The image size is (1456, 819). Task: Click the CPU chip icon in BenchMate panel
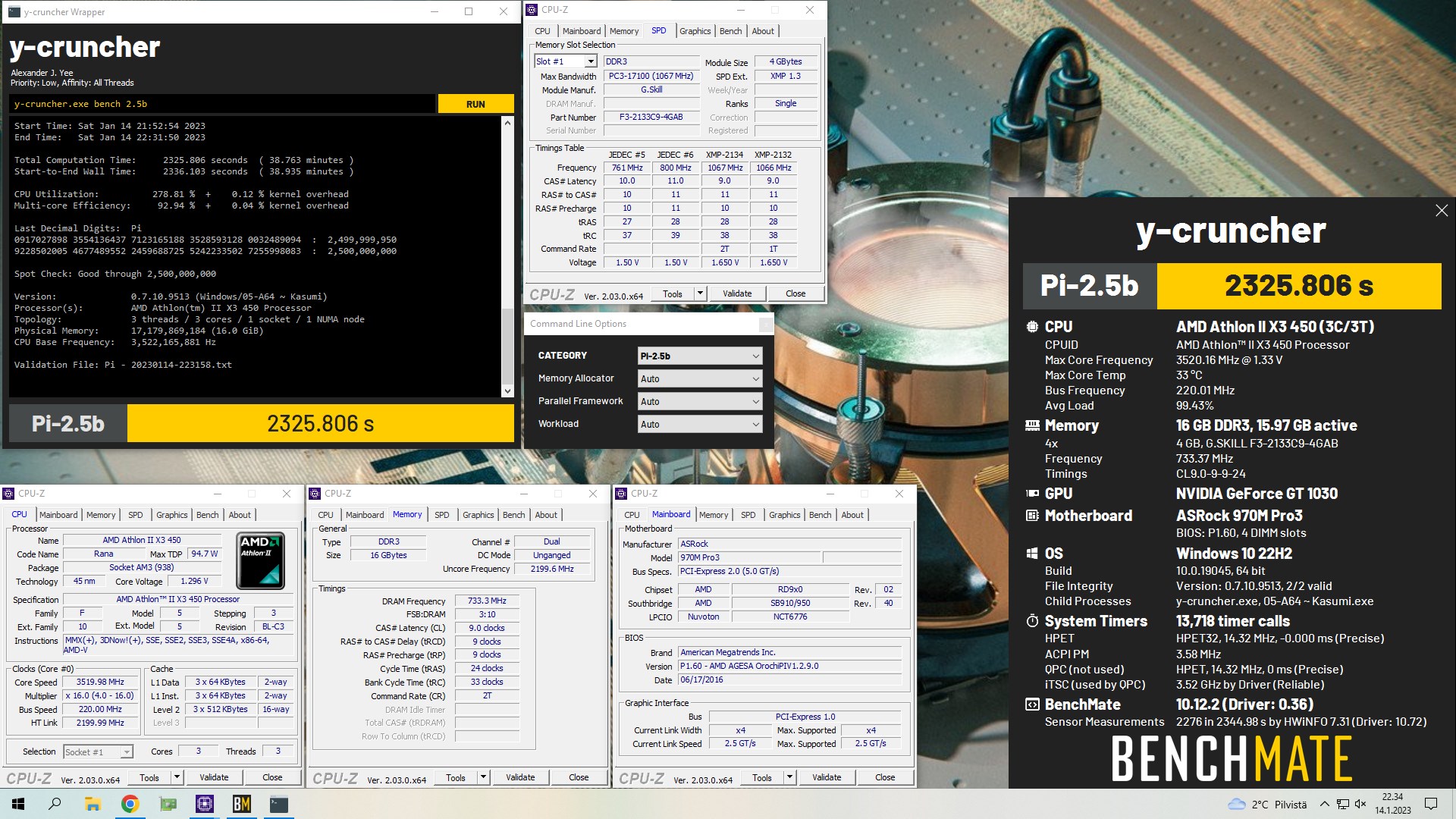(1032, 327)
